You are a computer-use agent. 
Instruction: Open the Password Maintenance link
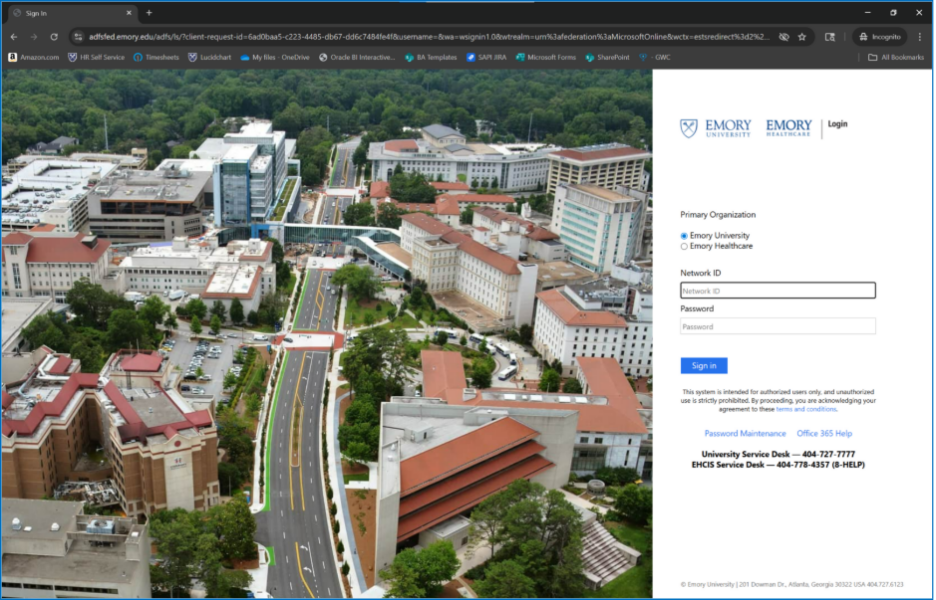click(x=745, y=434)
